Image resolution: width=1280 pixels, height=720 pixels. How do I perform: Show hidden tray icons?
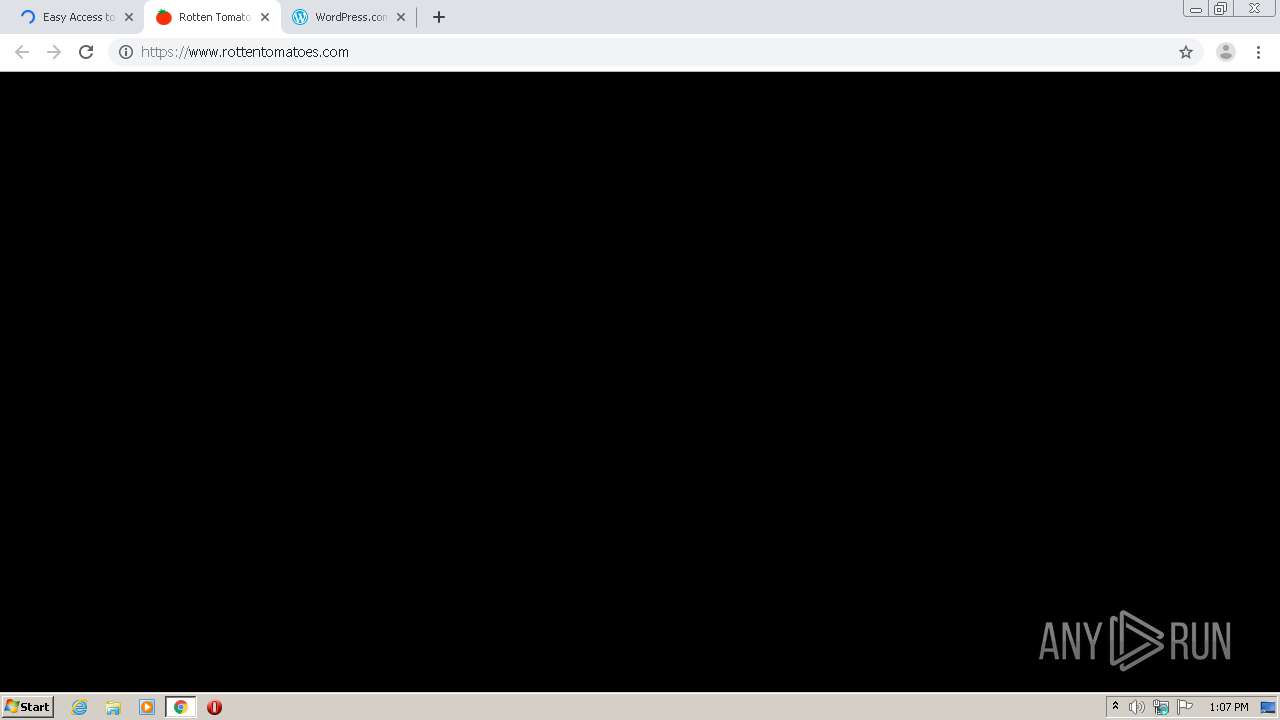1115,707
